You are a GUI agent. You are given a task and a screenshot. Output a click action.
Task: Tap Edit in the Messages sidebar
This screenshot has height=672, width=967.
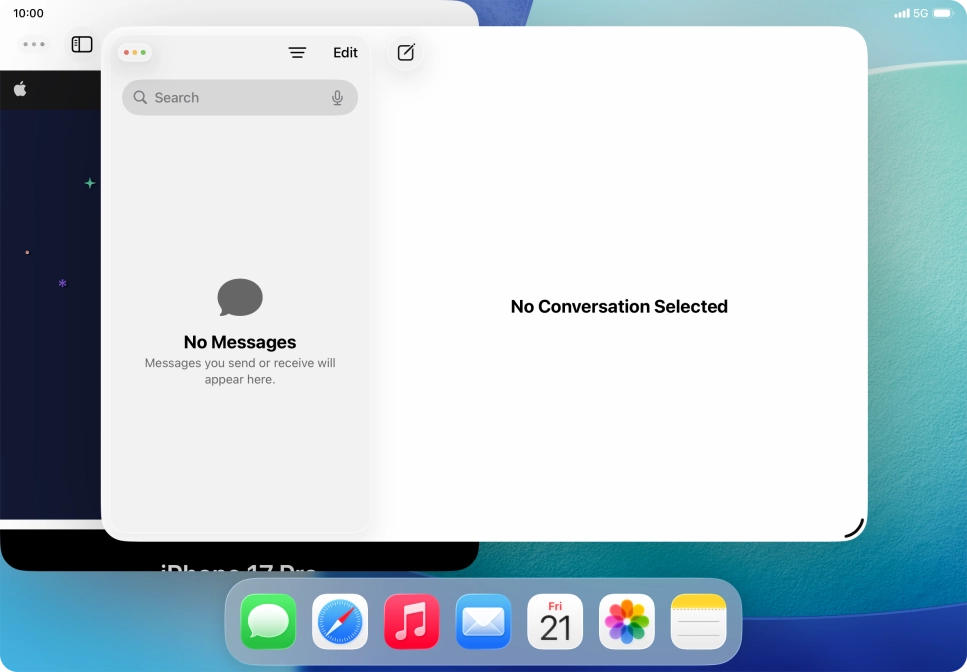pos(345,52)
